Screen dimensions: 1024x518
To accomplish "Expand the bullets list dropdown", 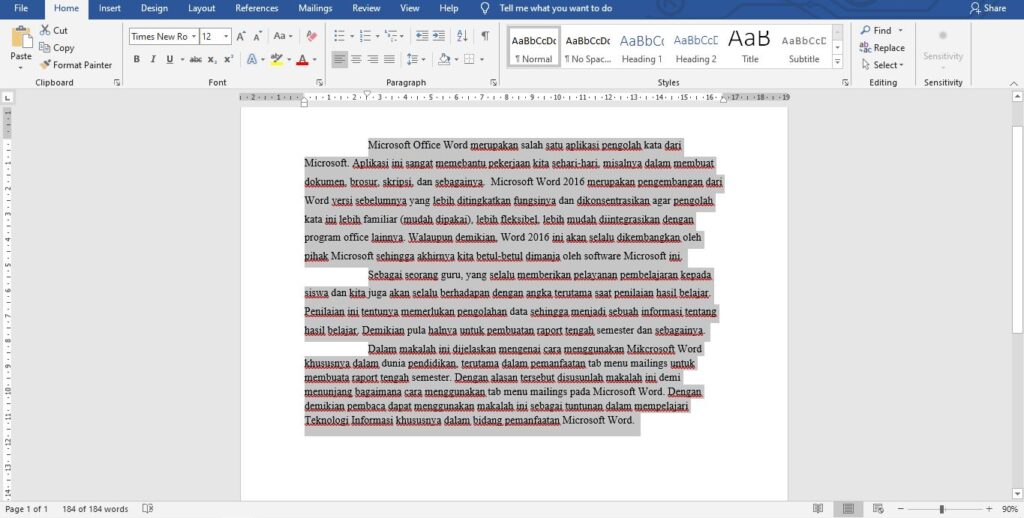I will click(x=352, y=36).
